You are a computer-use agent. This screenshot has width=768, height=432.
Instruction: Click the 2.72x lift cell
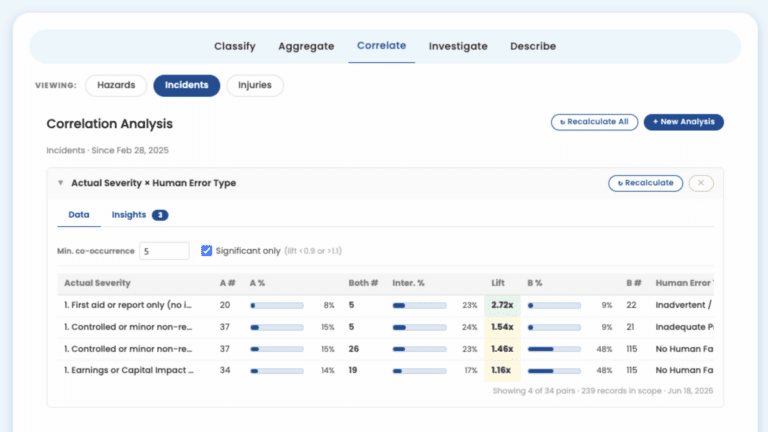point(502,305)
